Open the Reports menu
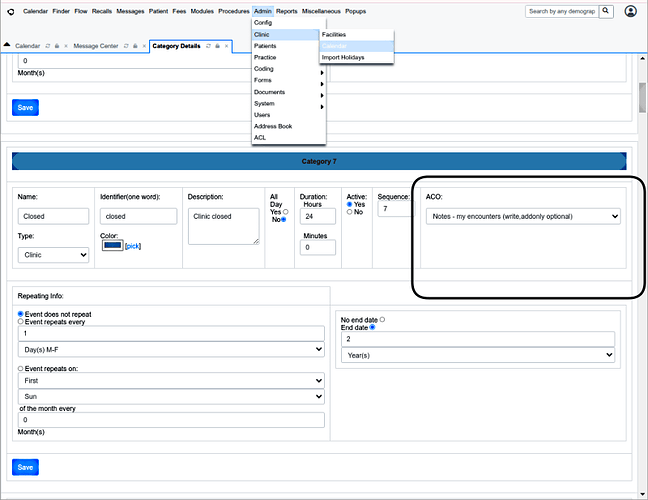The width and height of the screenshot is (648, 500). coord(287,11)
